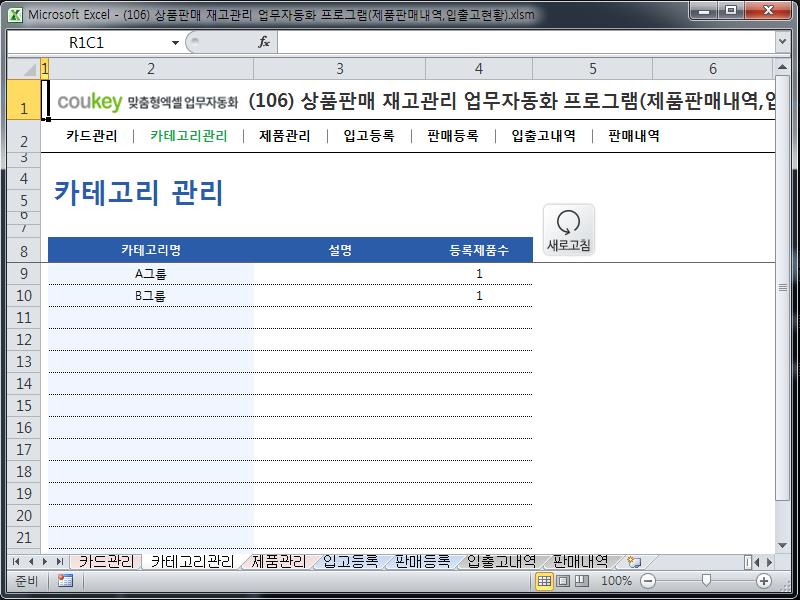Screen dimensions: 800x600
Task: Click the fx insert function icon
Action: click(263, 42)
